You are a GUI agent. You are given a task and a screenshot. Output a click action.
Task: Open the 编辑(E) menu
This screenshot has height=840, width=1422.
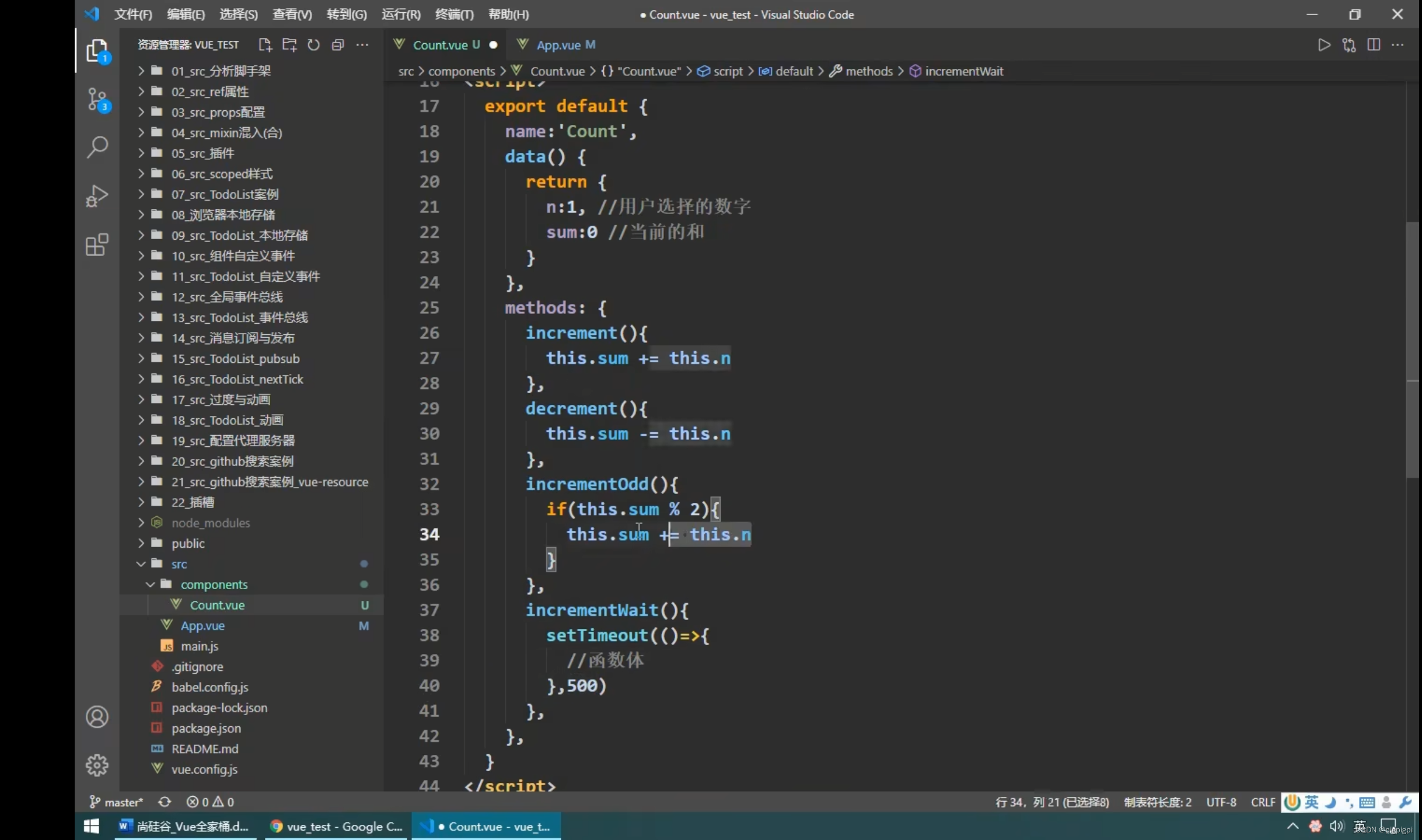pos(186,14)
